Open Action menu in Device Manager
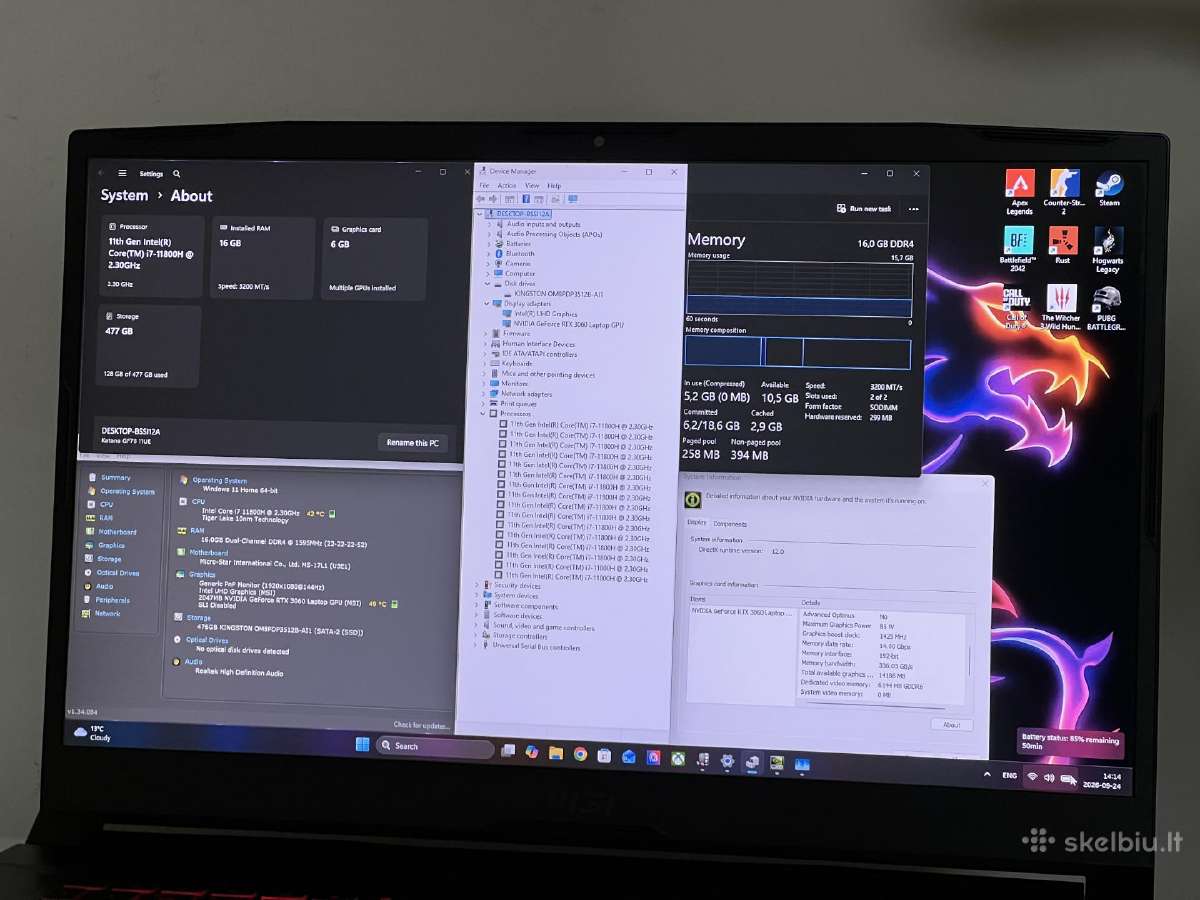 507,186
